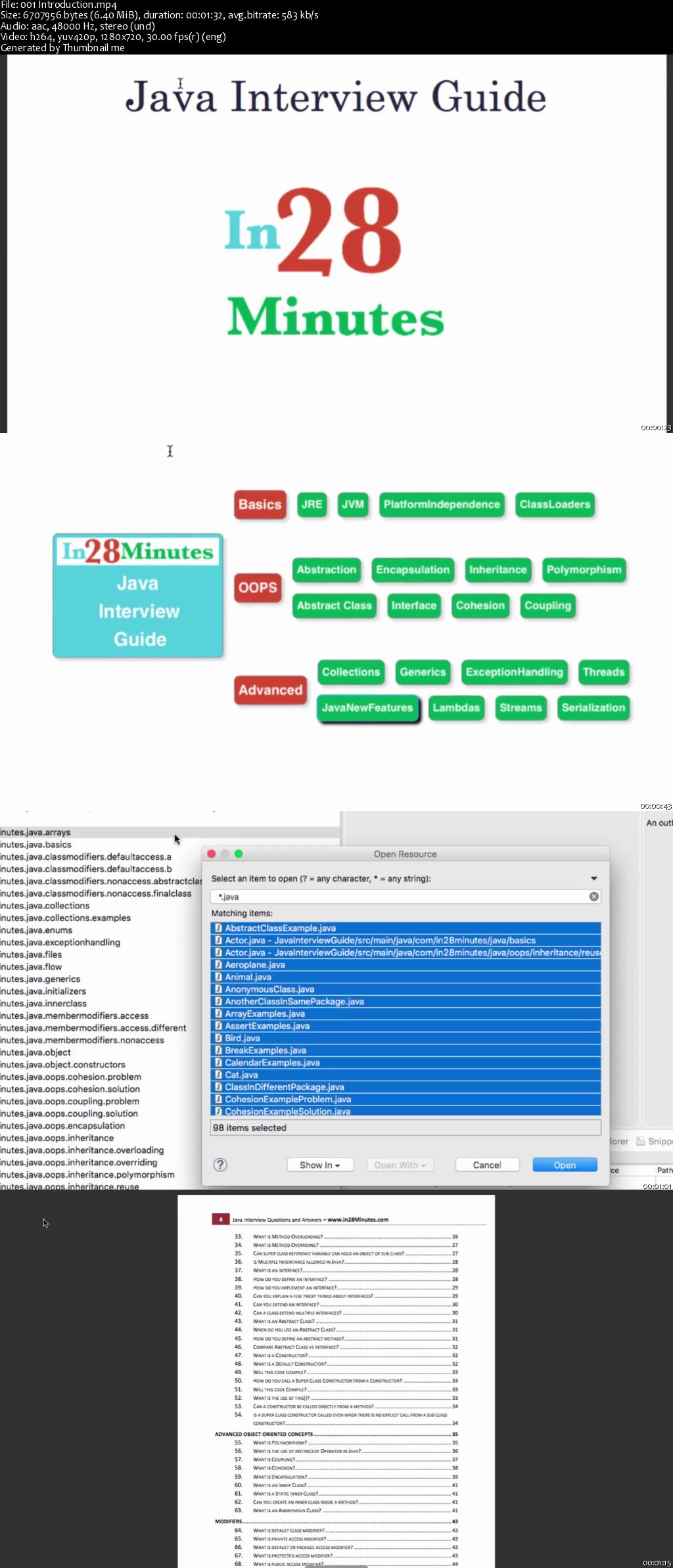Viewport: 673px width, 1568px height.
Task: Select the inutes.java.oops.encapsulation package row
Action: pyautogui.click(x=62, y=1125)
